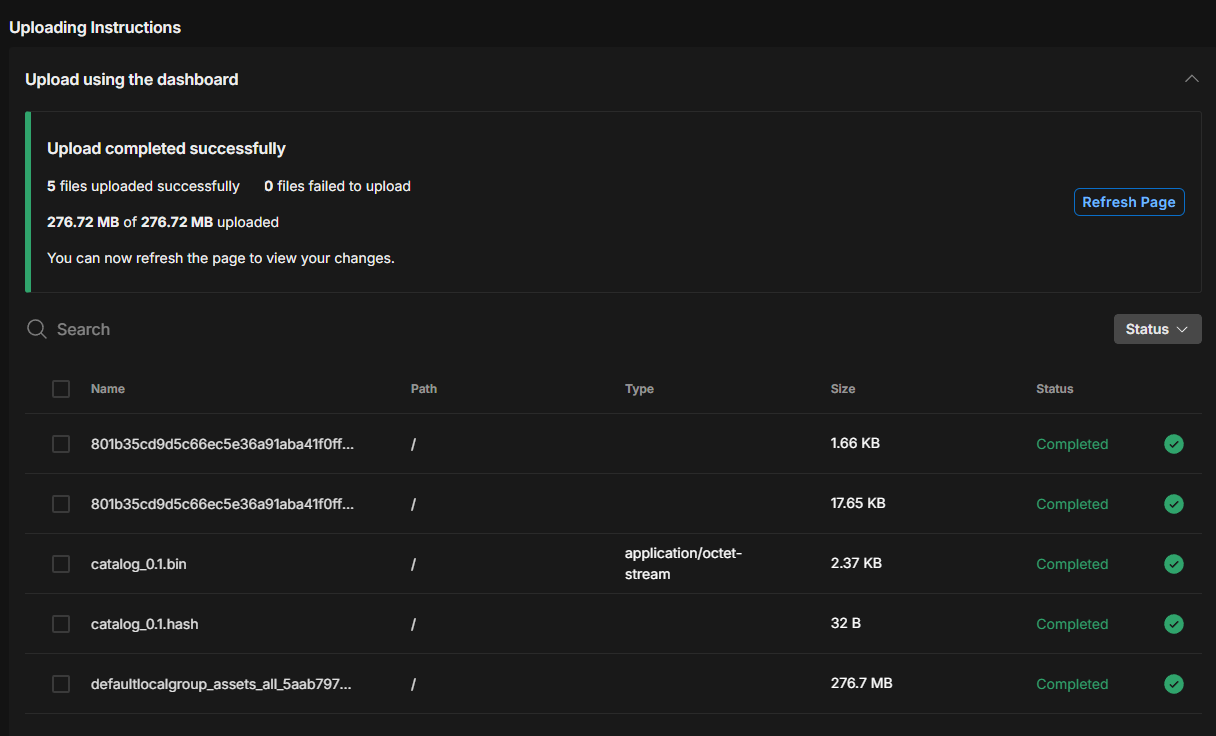The height and width of the screenshot is (736, 1216).
Task: Check the catalog_0.1.bin row checkbox
Action: 61,564
